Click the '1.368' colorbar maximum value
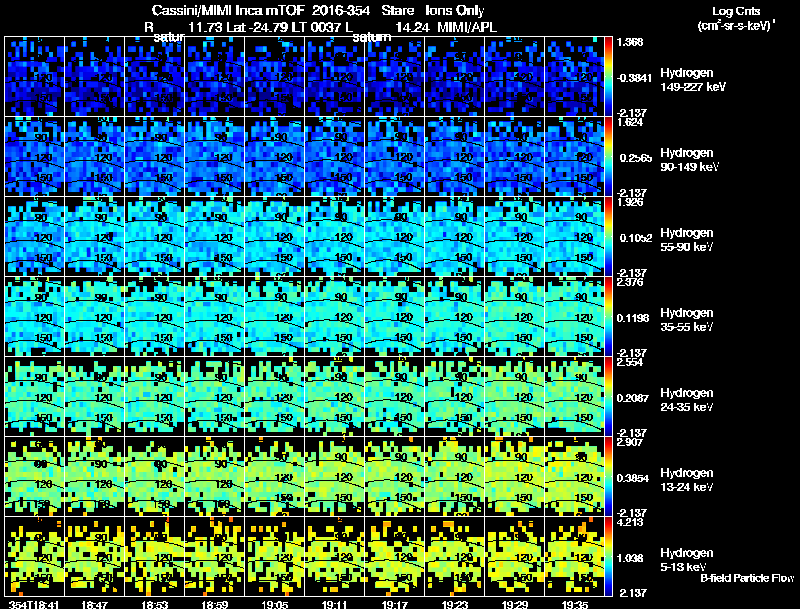800x609 pixels. click(630, 42)
